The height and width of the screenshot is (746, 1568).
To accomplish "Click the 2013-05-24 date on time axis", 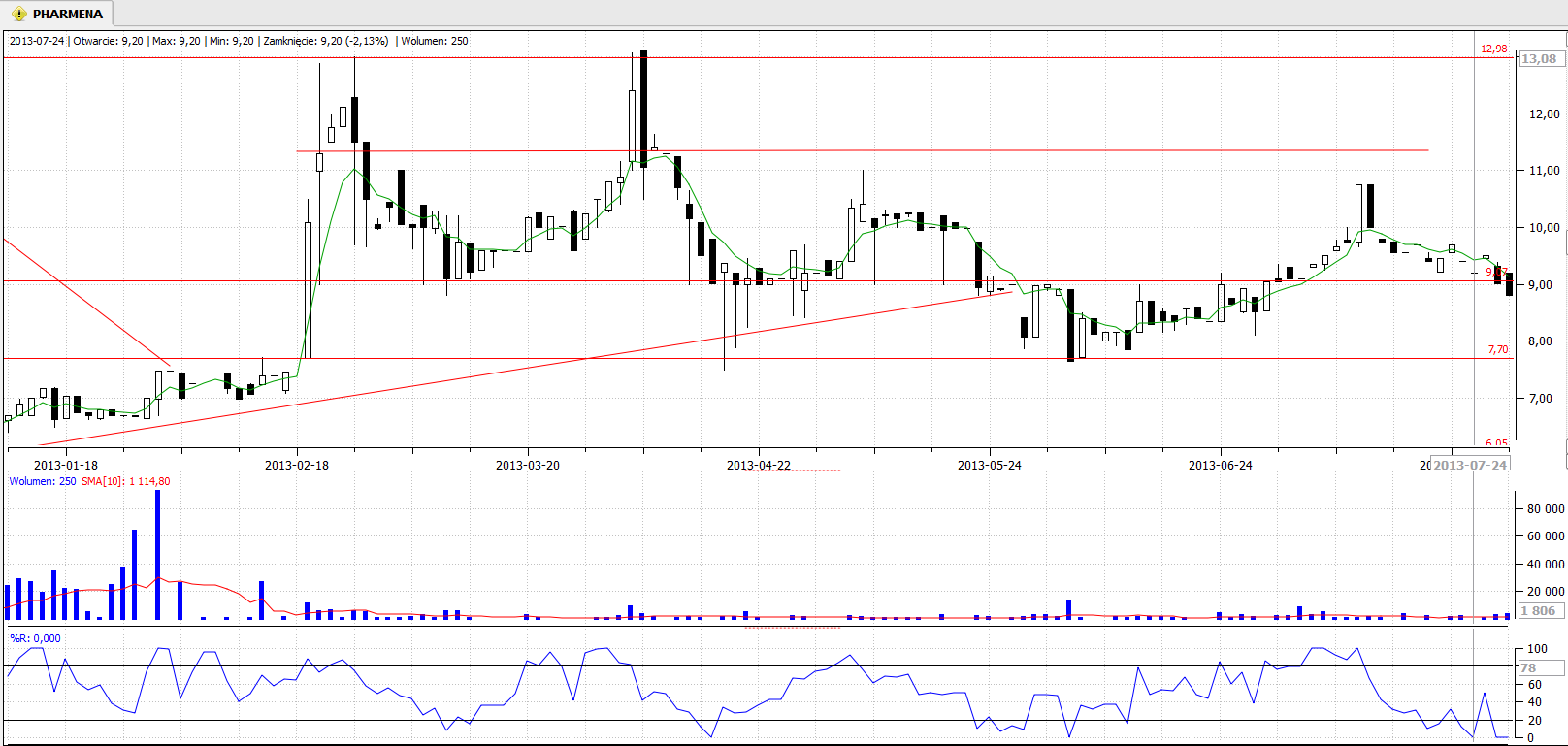I will point(990,466).
